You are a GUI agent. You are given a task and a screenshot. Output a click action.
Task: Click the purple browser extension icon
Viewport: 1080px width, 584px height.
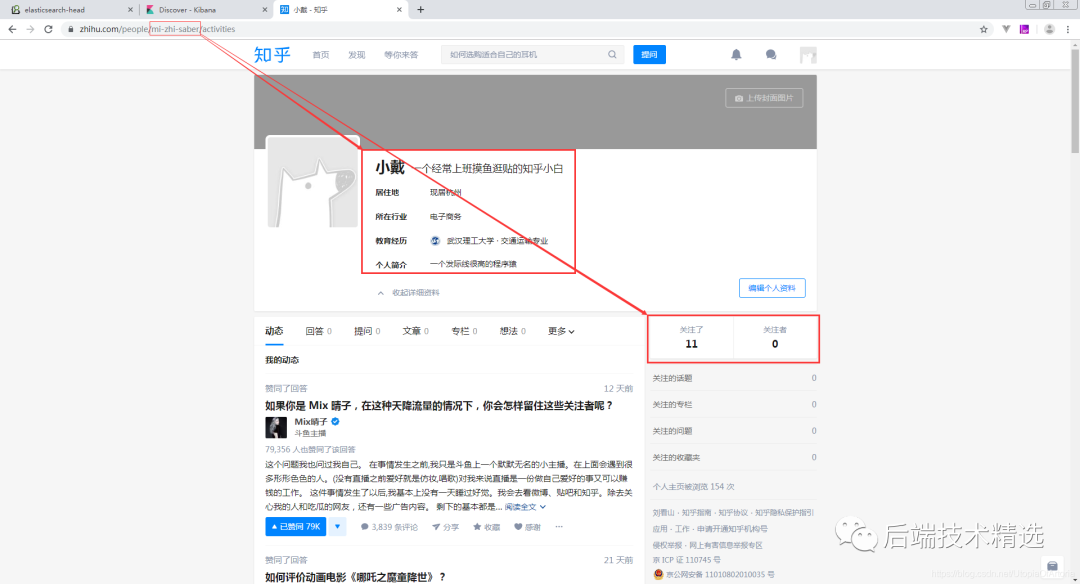1024,29
